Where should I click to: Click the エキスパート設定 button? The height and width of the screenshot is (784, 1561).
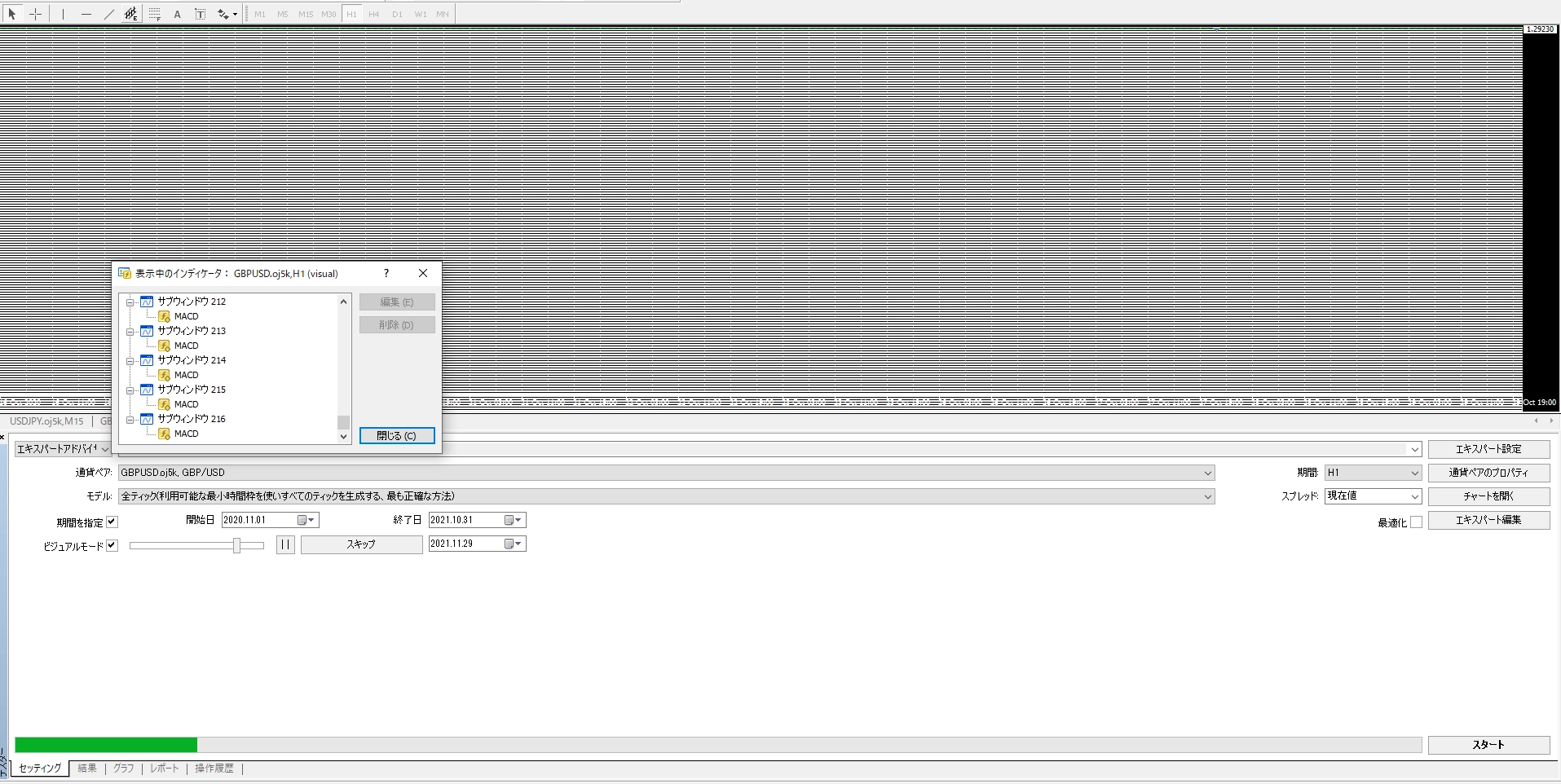(x=1488, y=449)
